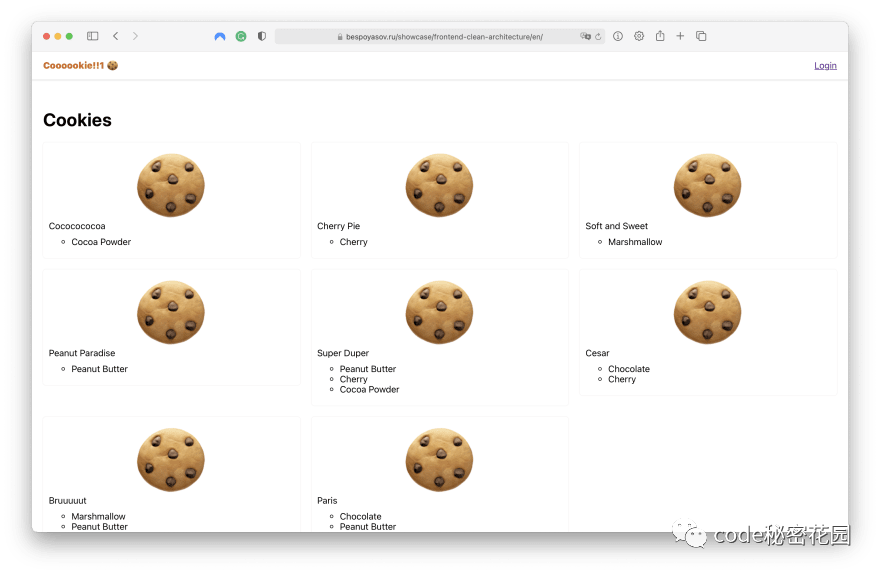Select the Soft and Sweet title

tap(616, 226)
